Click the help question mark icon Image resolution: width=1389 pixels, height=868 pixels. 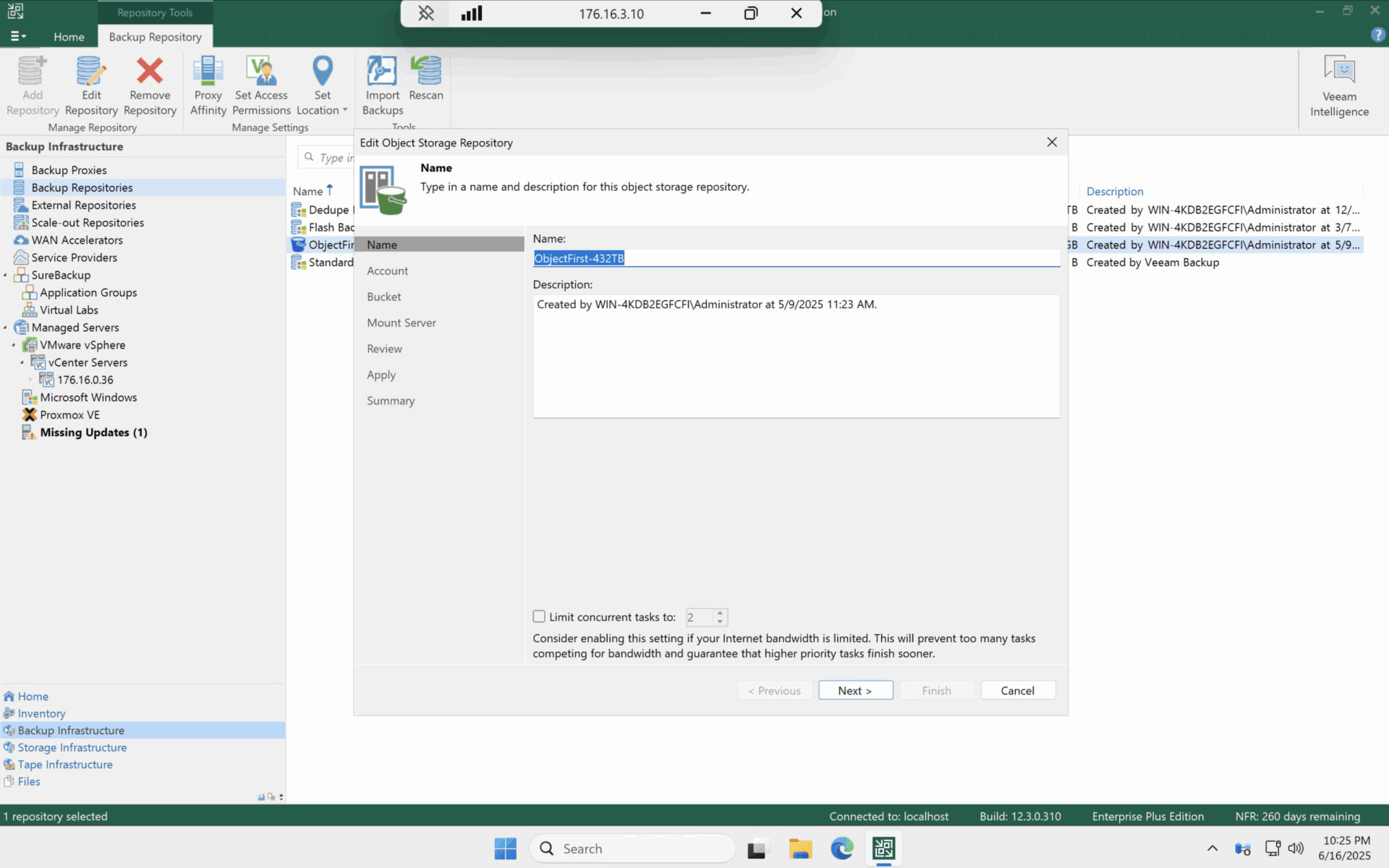pyautogui.click(x=1377, y=35)
